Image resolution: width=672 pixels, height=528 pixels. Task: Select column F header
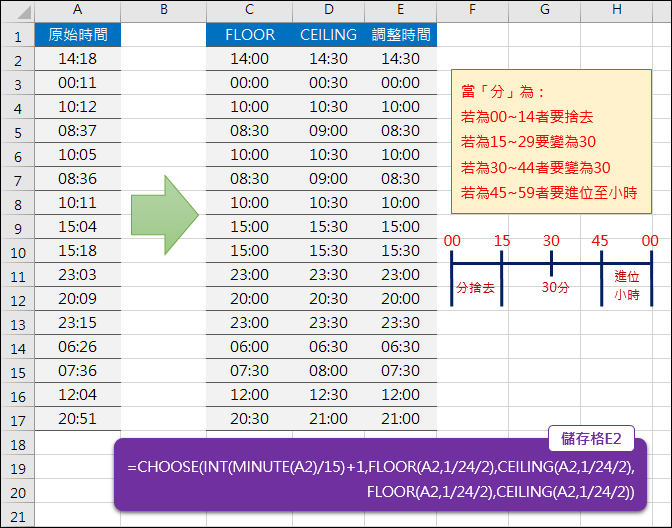coord(472,10)
